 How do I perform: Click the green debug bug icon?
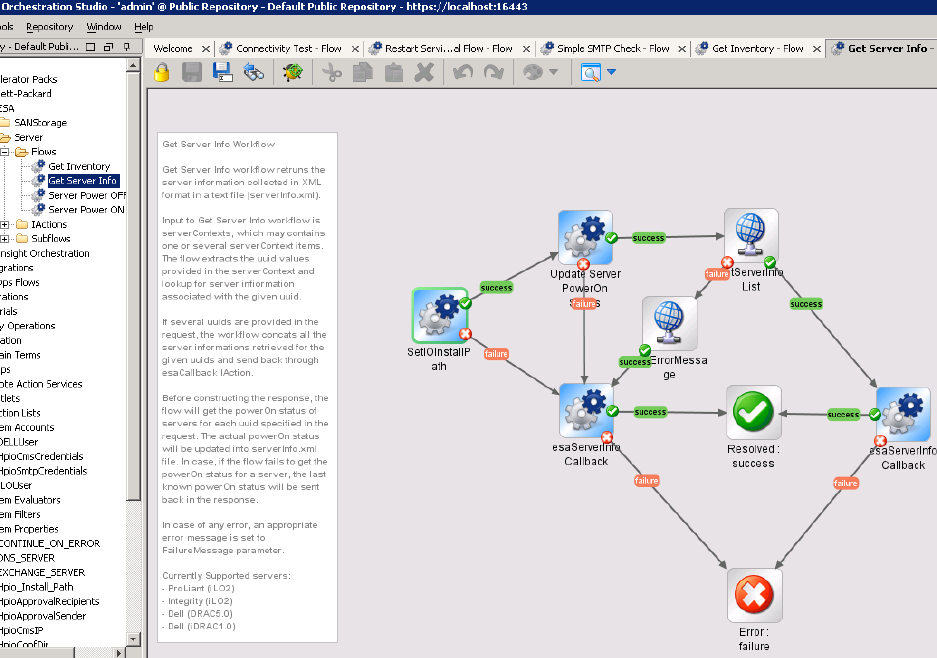click(293, 72)
